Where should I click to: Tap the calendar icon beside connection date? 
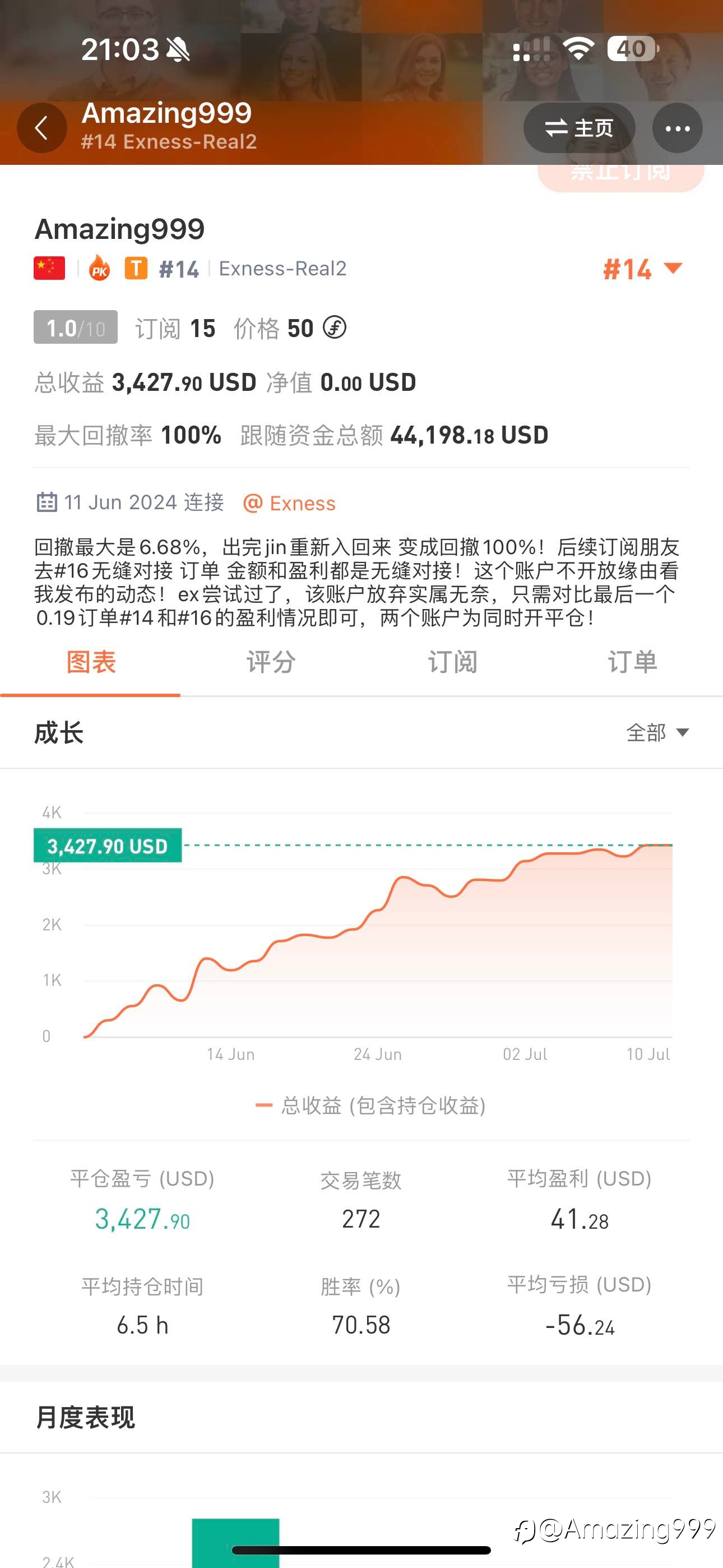point(47,503)
